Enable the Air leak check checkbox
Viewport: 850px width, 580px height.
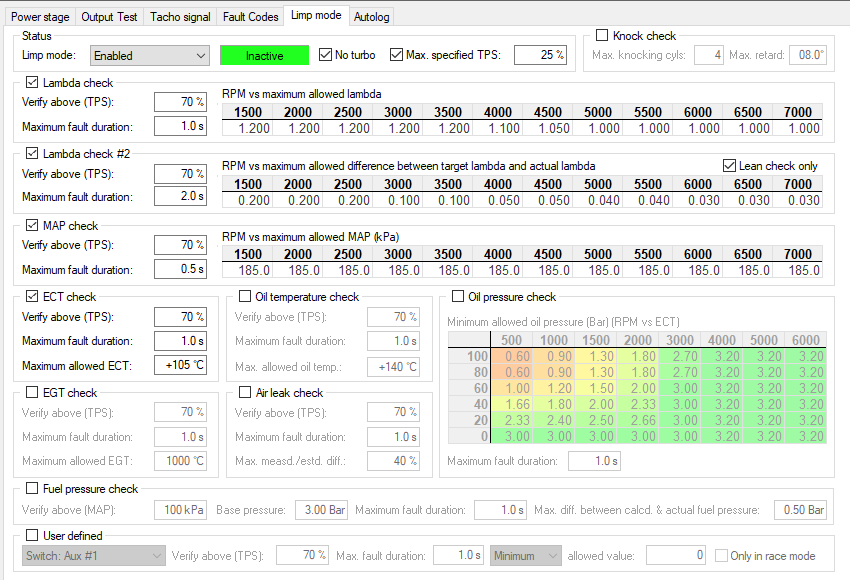pyautogui.click(x=245, y=392)
